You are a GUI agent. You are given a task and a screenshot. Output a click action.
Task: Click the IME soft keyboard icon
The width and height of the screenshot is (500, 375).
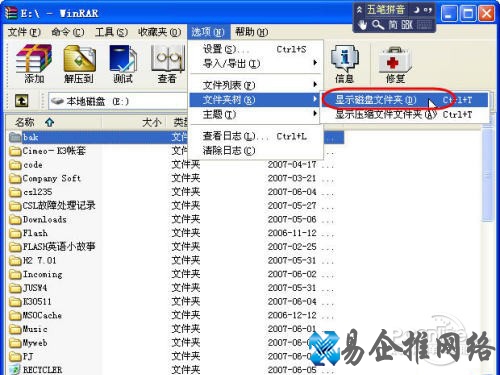[x=424, y=24]
